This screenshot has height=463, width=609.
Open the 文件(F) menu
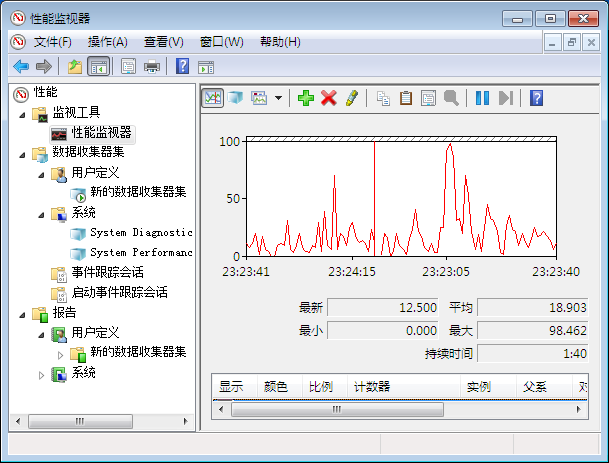(x=52, y=42)
